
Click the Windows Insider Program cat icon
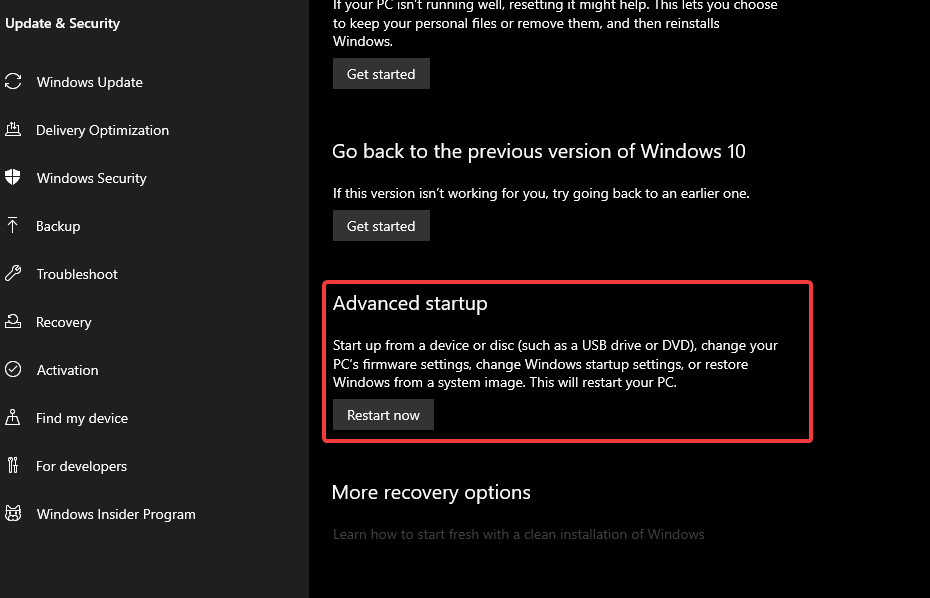click(x=13, y=514)
